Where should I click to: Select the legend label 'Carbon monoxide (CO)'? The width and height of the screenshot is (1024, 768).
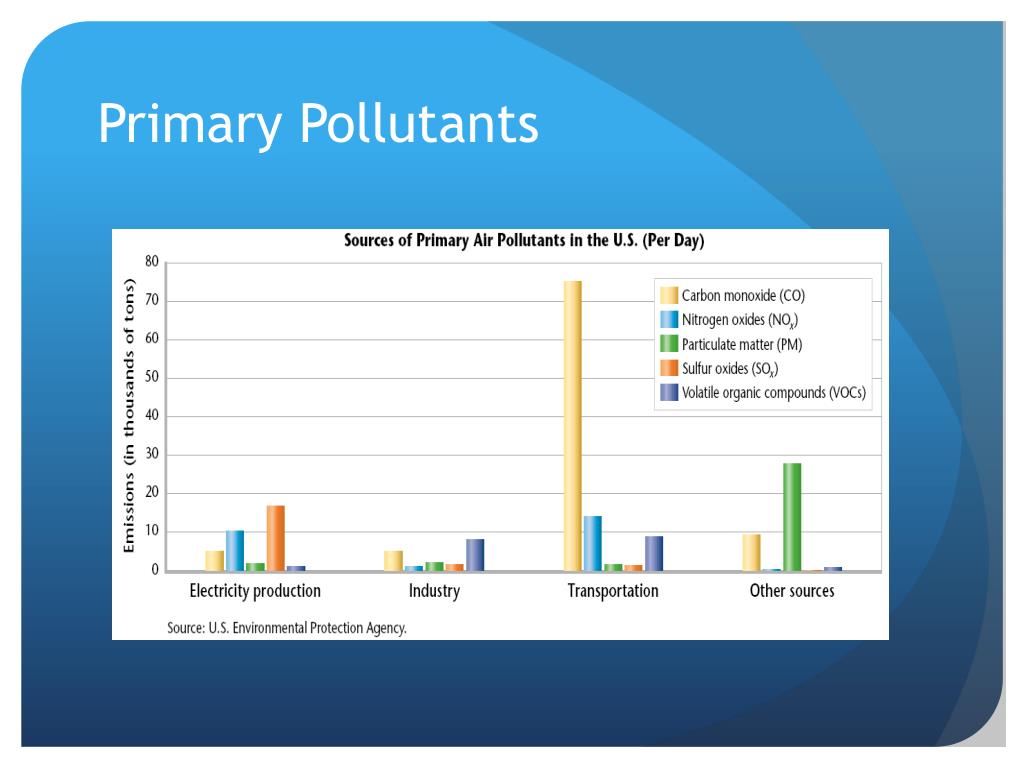(x=743, y=296)
